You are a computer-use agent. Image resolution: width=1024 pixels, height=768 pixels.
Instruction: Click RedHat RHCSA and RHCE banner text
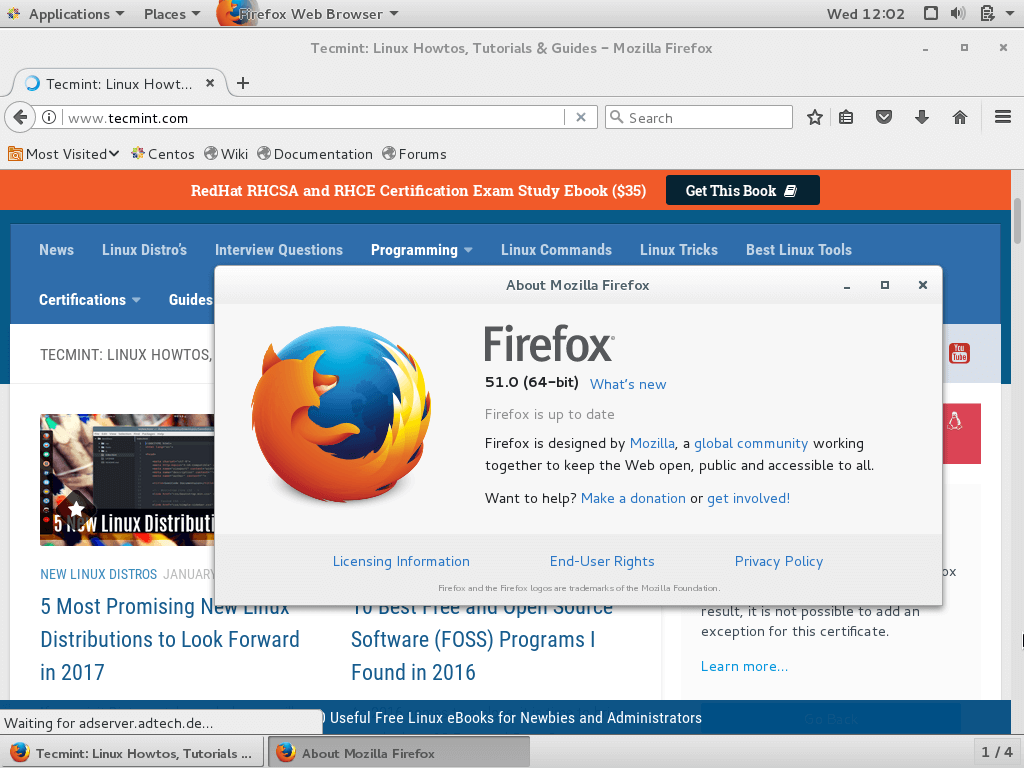coord(418,191)
